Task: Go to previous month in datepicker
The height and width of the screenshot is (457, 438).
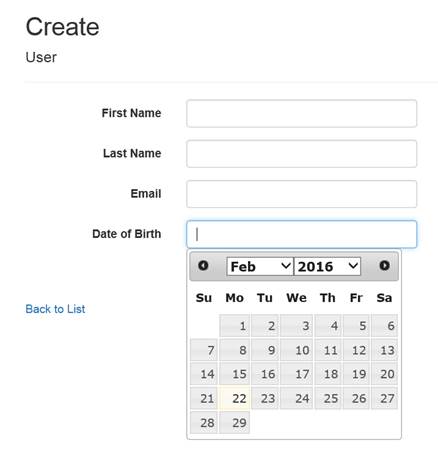Action: coord(203,266)
